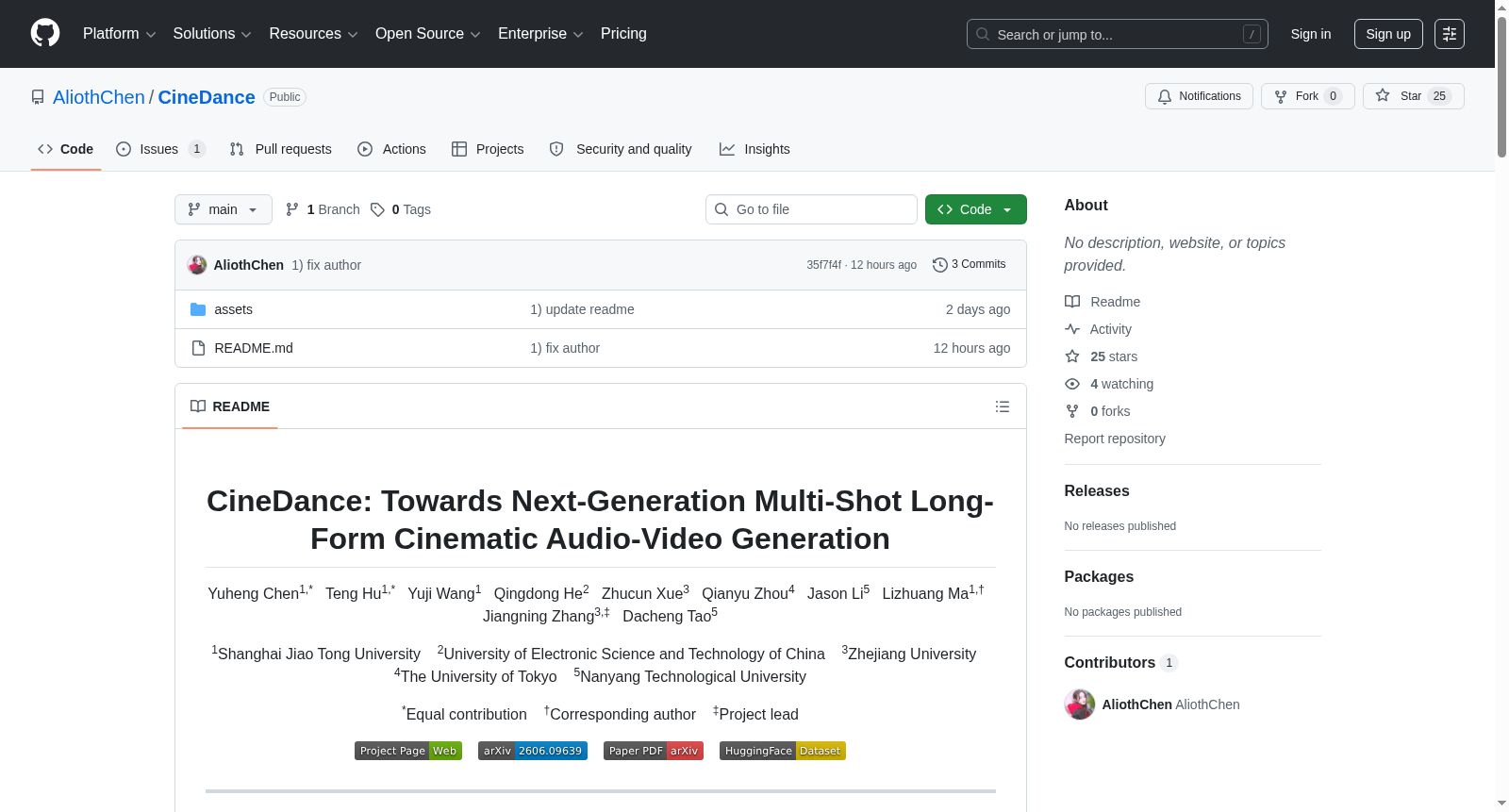Click the branch icon next to 1 Branch
Viewport: 1509px width, 812px height.
(292, 209)
